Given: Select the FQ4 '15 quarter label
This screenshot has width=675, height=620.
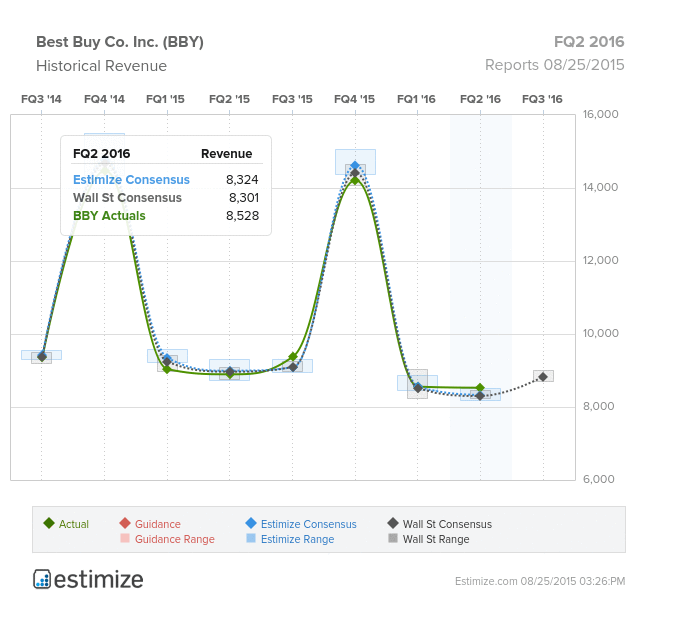Looking at the screenshot, I should 354,99.
